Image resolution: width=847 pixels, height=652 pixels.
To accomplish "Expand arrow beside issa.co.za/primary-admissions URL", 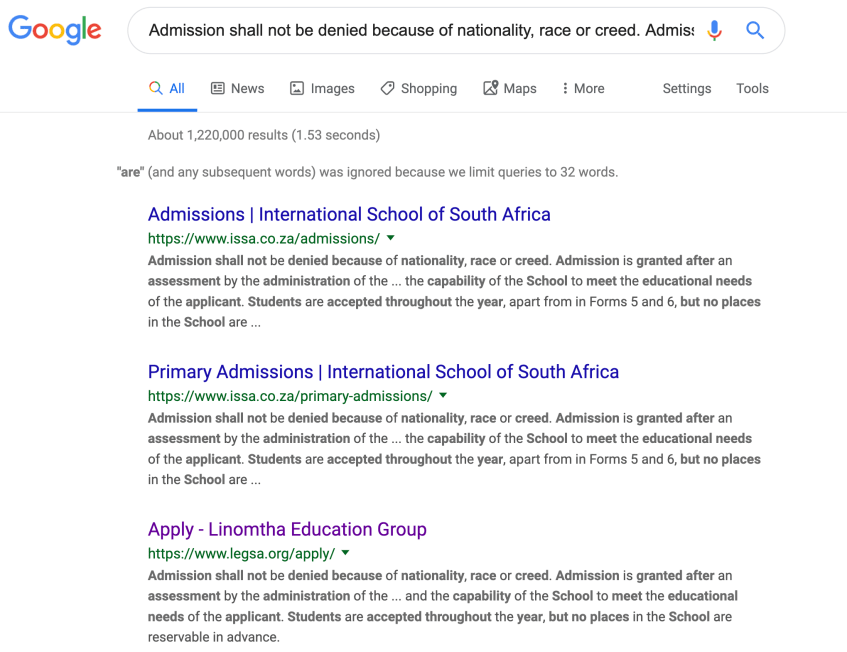I will (x=443, y=396).
